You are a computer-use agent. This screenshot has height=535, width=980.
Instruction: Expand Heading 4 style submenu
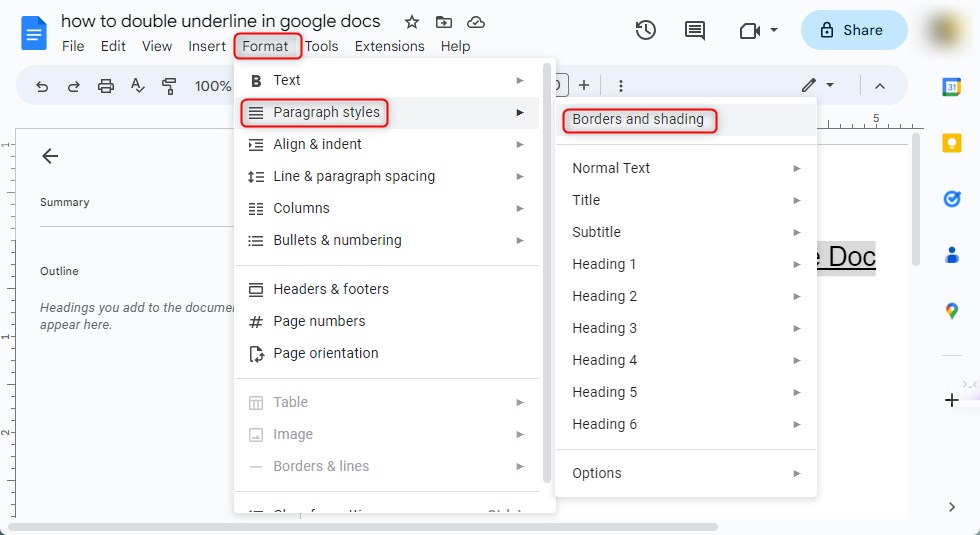pyautogui.click(x=686, y=360)
